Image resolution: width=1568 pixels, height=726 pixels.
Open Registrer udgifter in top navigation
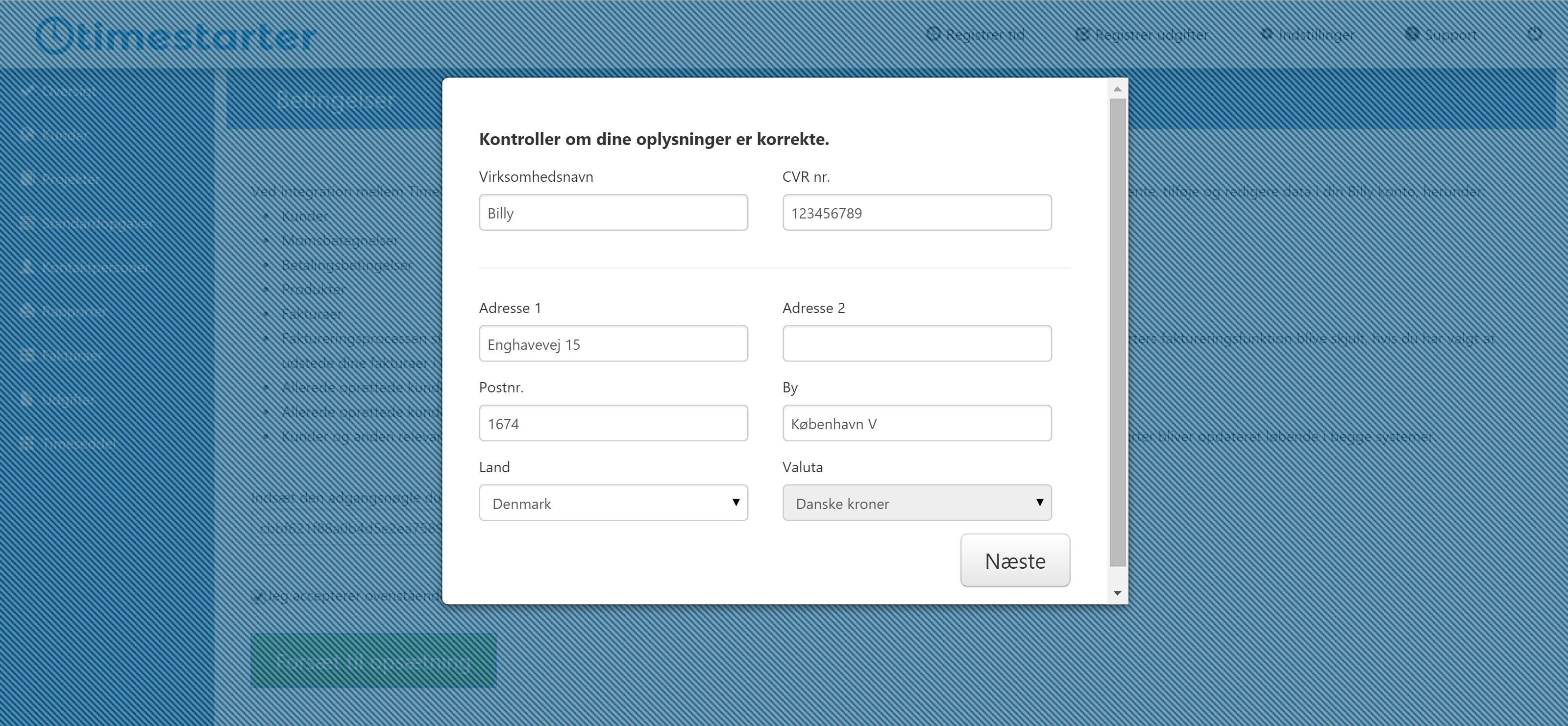tap(1142, 35)
